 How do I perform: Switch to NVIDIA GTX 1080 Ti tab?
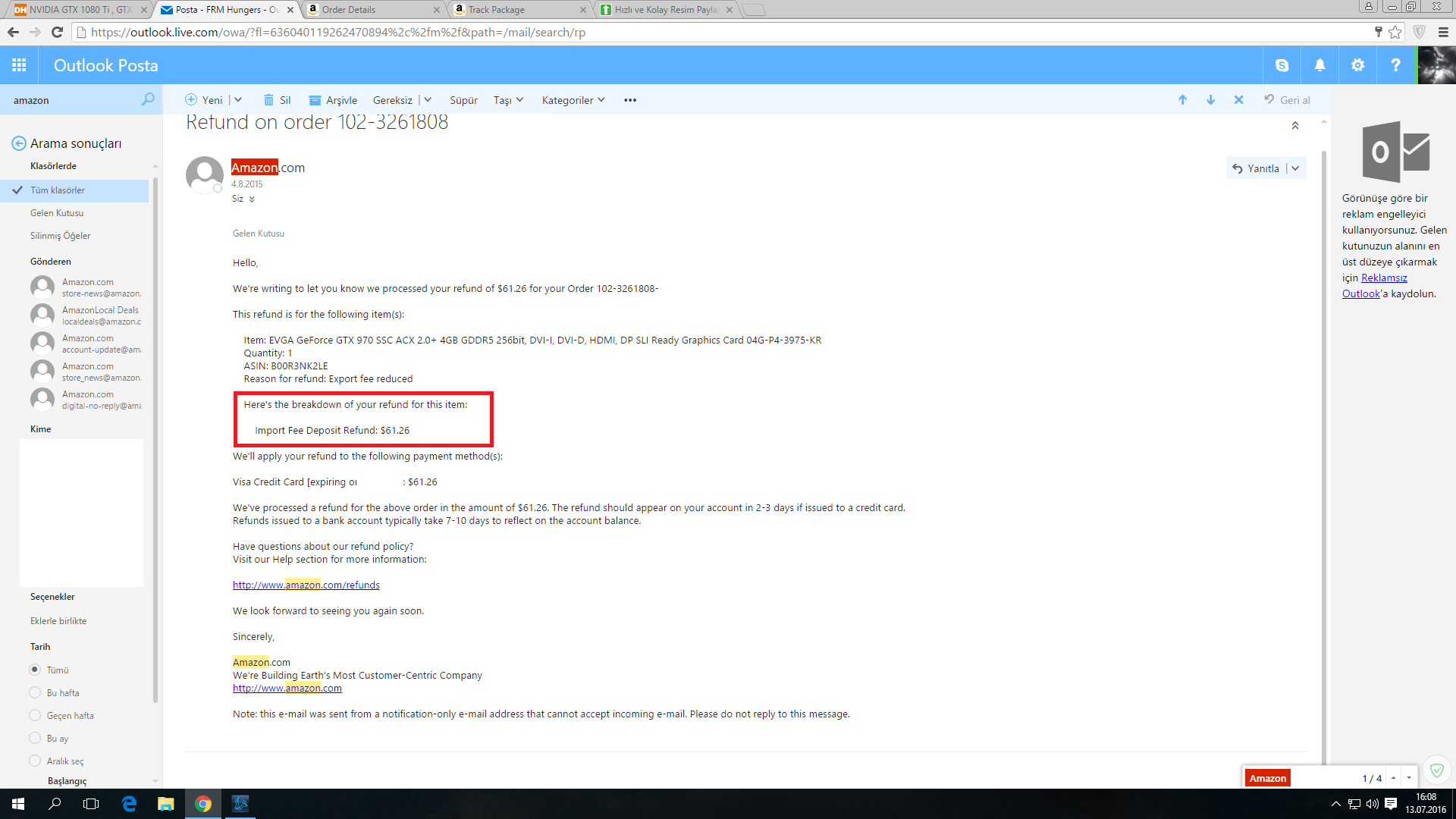click(x=79, y=10)
